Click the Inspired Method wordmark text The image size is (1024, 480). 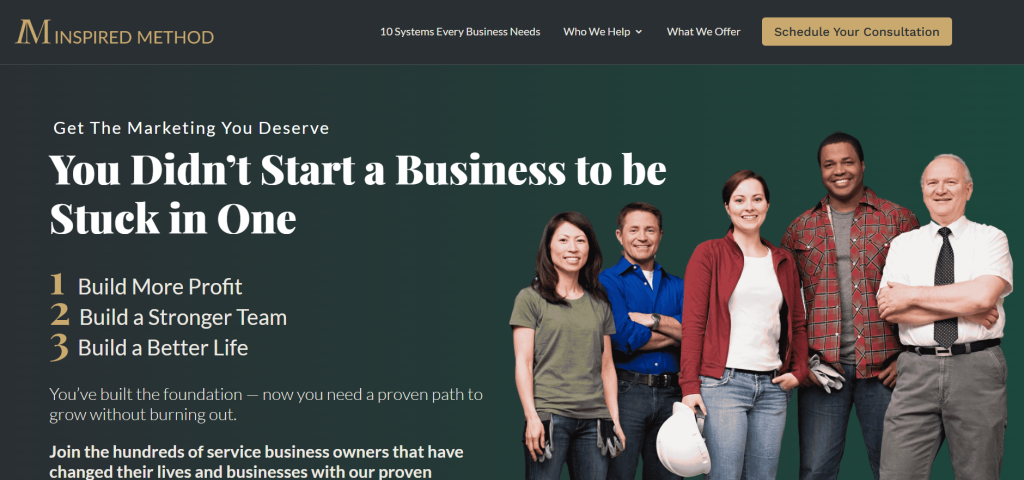point(135,37)
